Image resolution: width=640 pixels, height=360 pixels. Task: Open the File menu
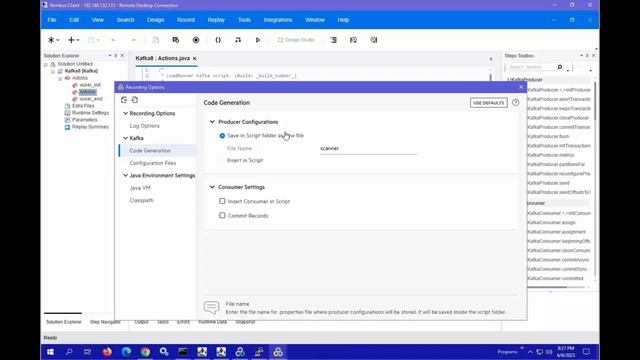[52, 20]
